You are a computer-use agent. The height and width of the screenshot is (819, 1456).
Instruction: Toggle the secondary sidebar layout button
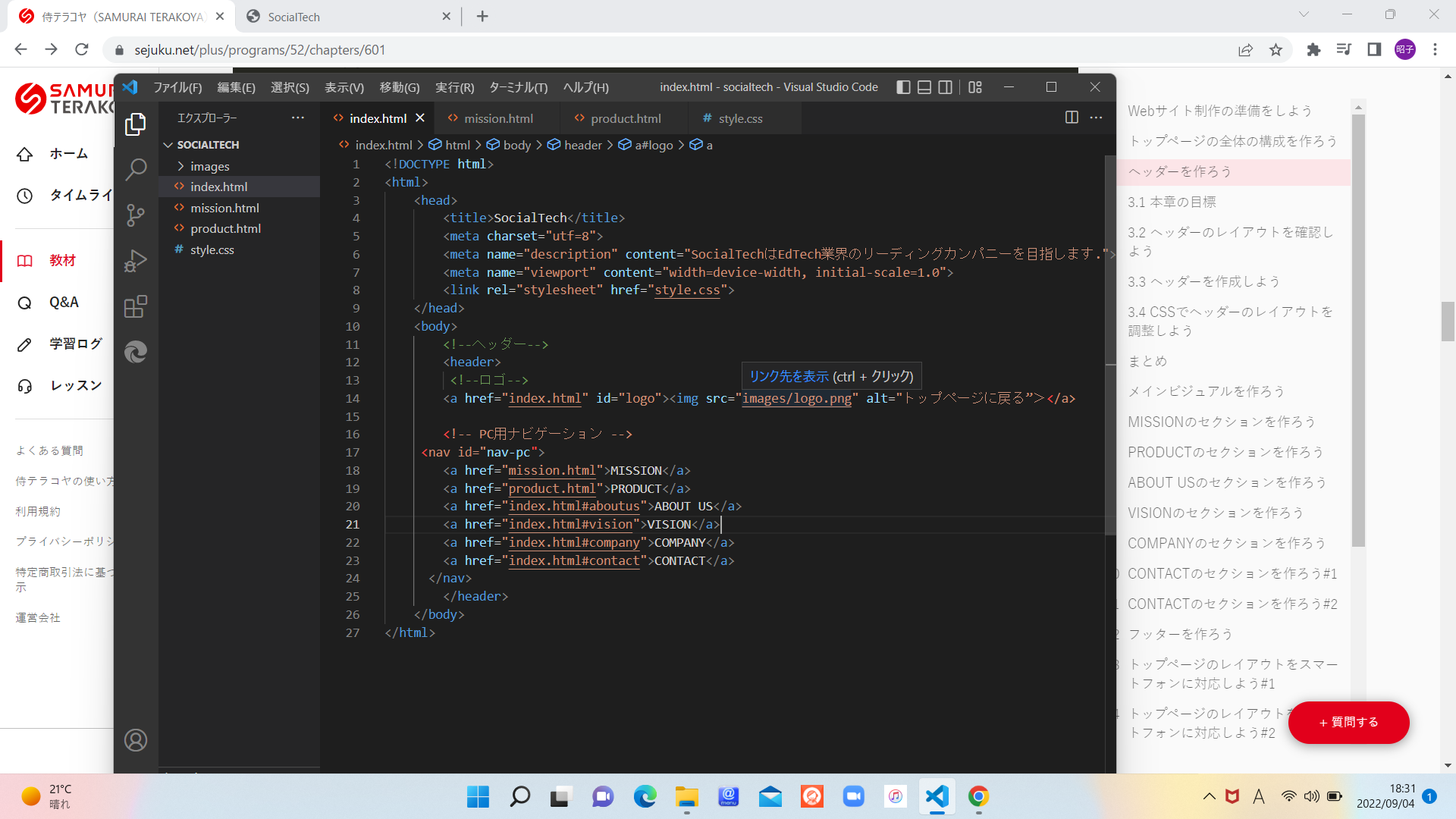click(945, 87)
